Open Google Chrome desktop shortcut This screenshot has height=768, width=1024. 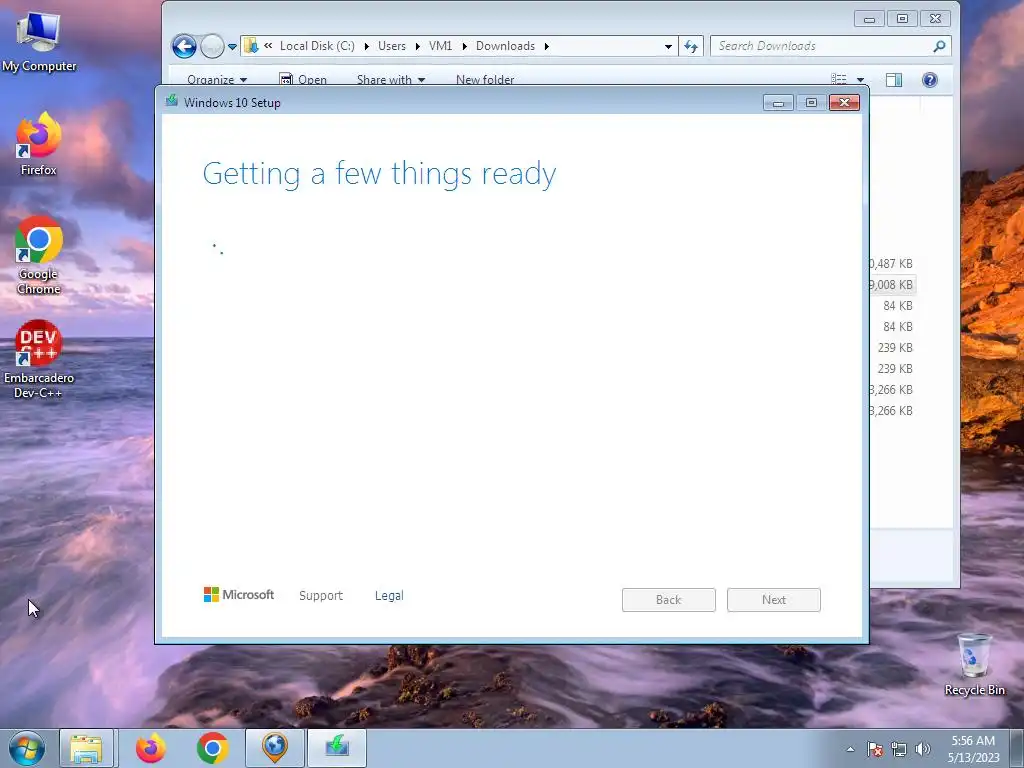point(39,255)
